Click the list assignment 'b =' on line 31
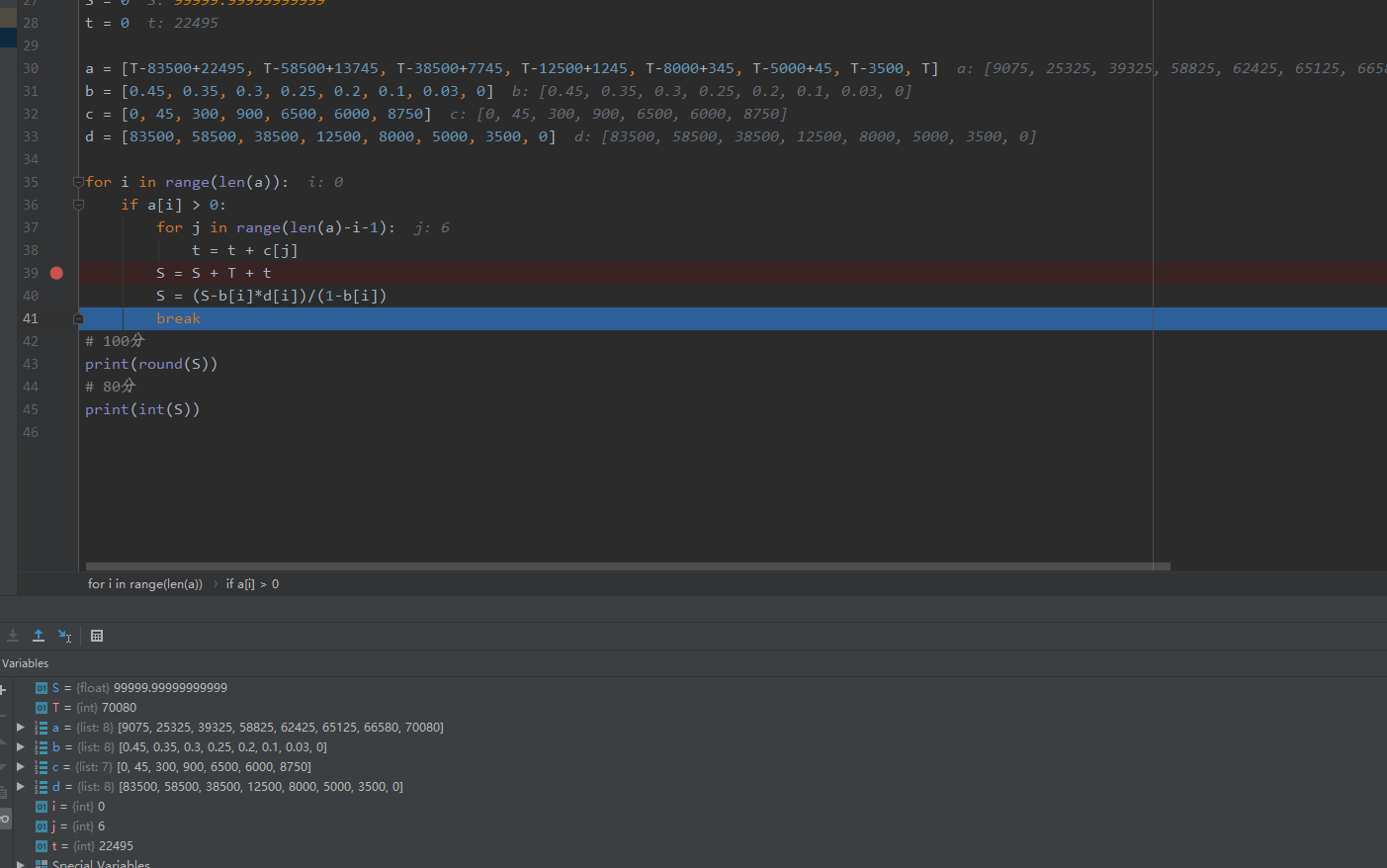 click(290, 91)
